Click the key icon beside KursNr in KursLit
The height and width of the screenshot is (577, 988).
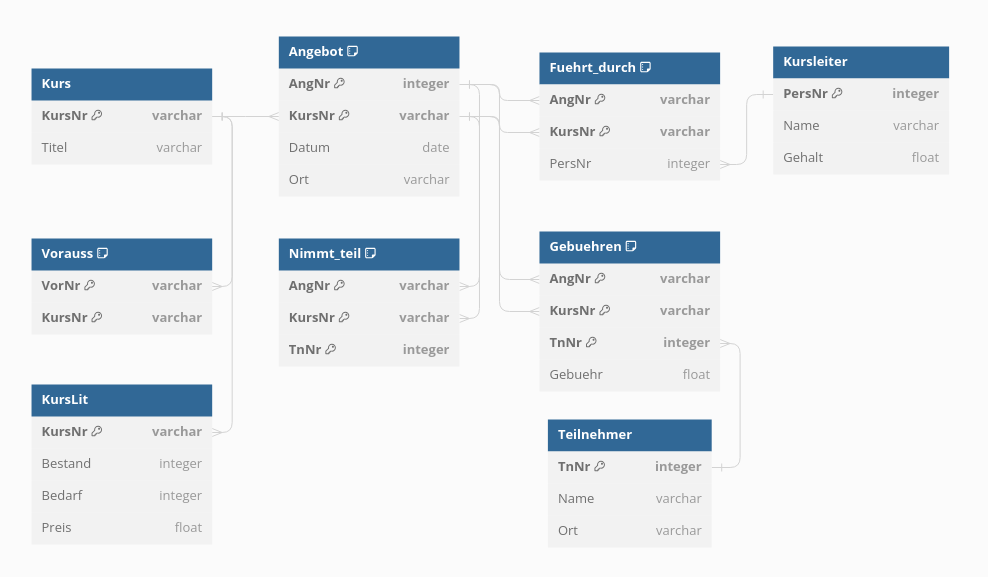click(97, 431)
